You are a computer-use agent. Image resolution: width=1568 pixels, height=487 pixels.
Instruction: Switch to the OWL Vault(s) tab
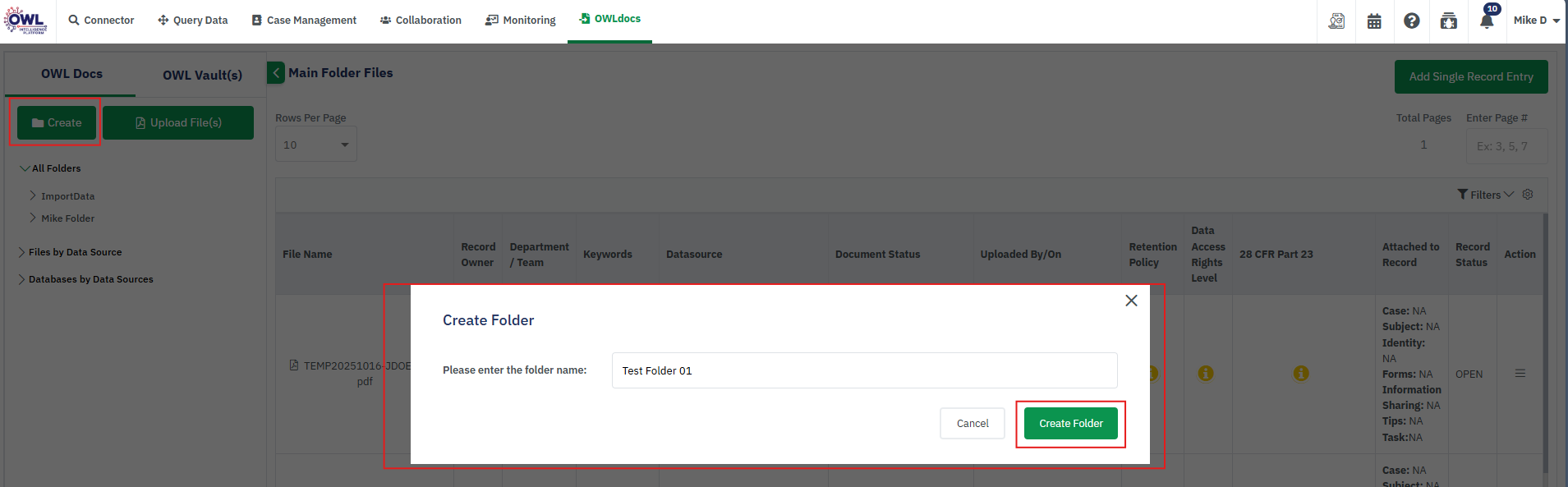[202, 76]
